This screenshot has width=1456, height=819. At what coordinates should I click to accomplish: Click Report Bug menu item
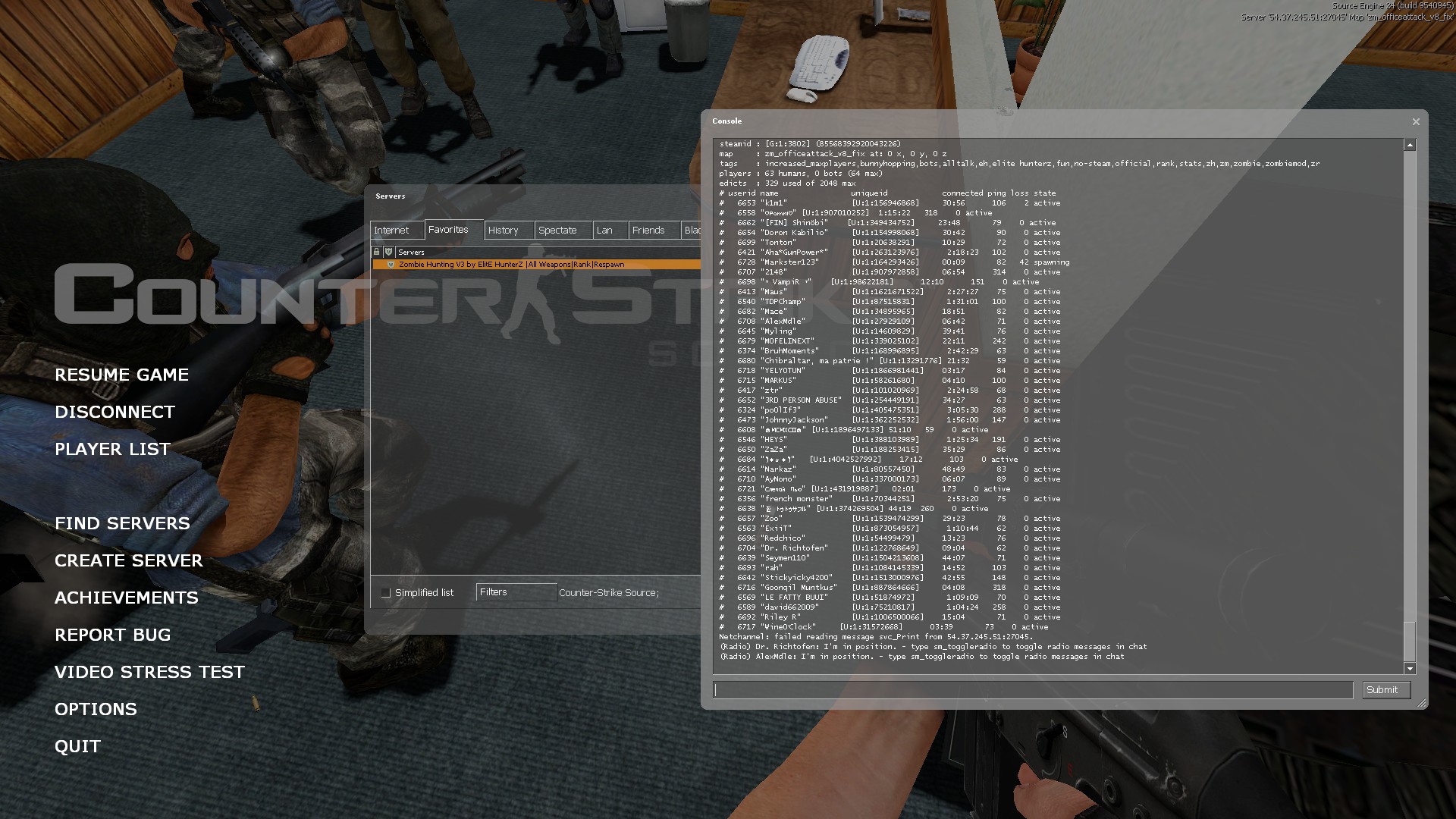[x=113, y=635]
